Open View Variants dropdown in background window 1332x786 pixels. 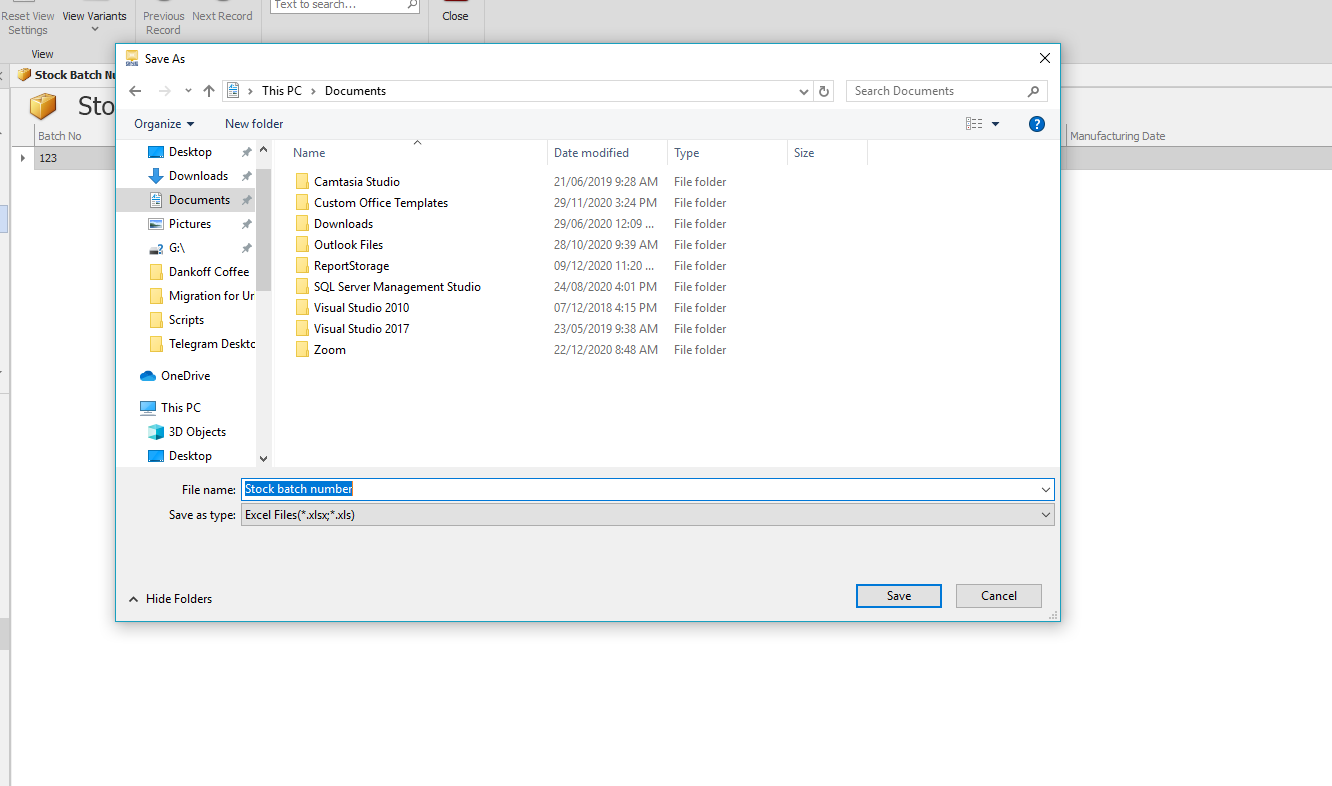click(x=95, y=21)
